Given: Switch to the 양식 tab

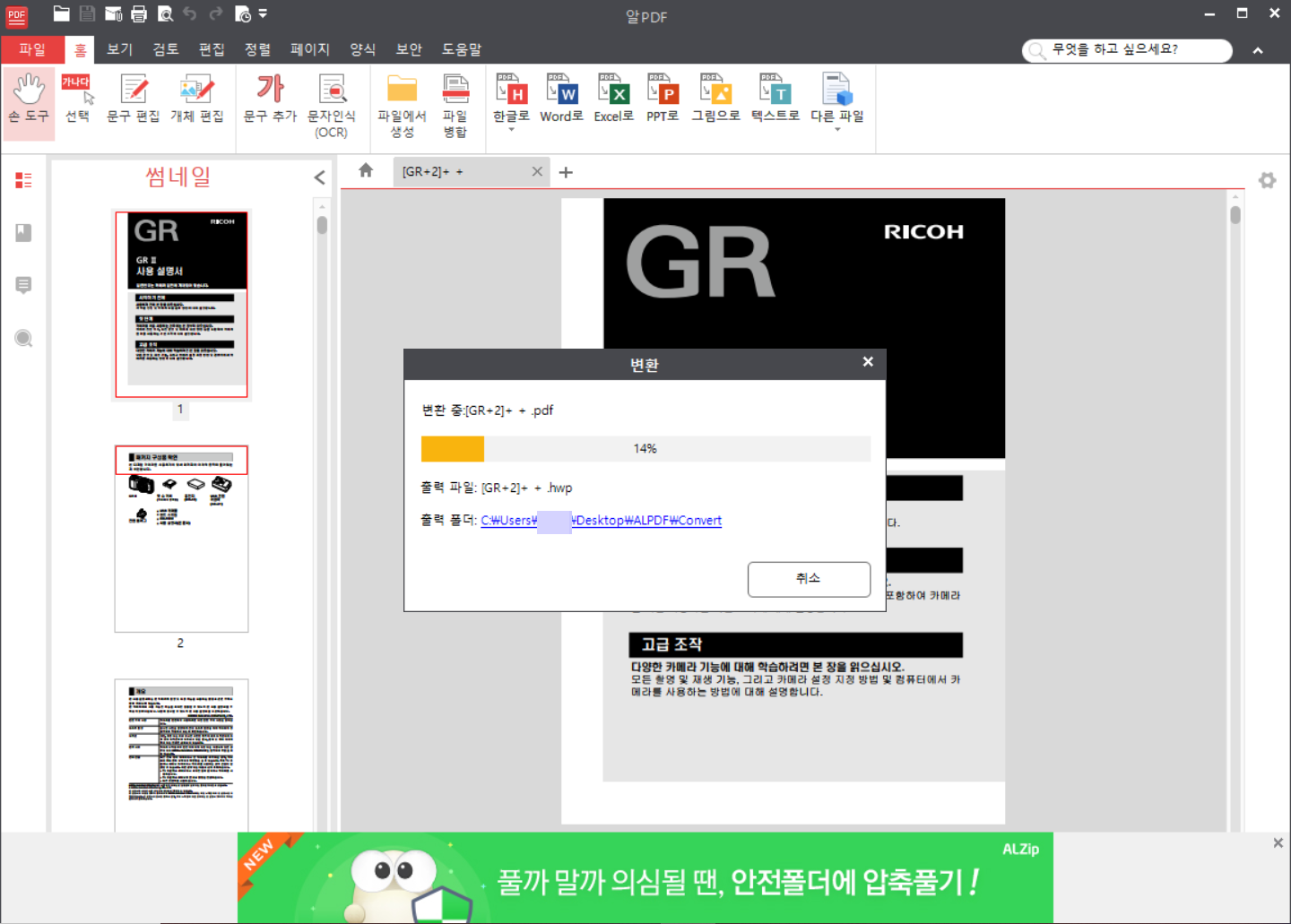Looking at the screenshot, I should coord(363,49).
